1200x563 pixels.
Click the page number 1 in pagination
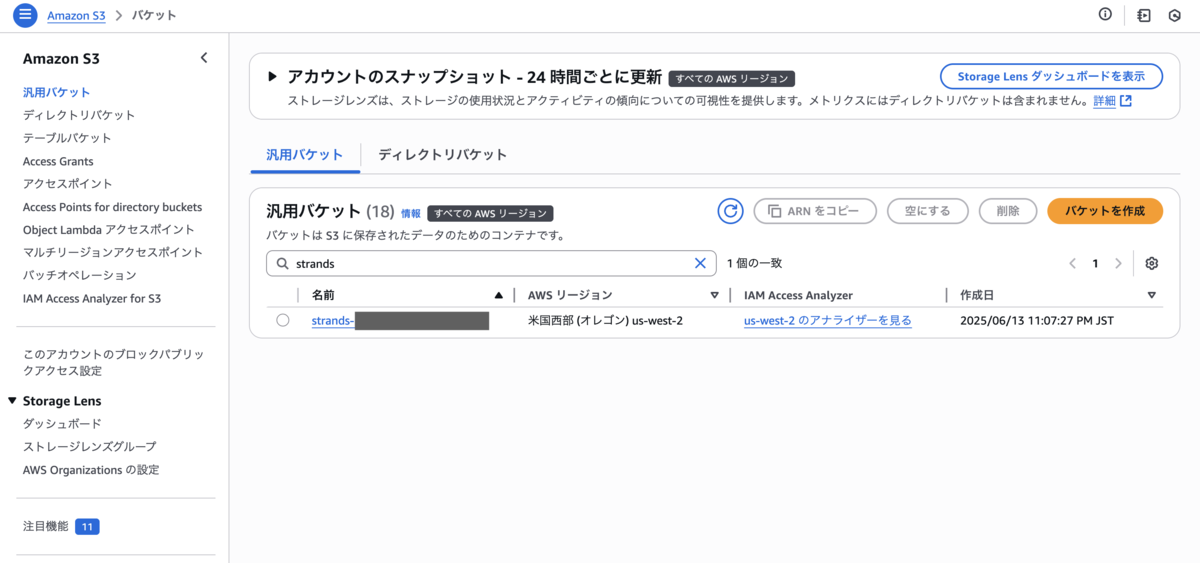point(1095,263)
